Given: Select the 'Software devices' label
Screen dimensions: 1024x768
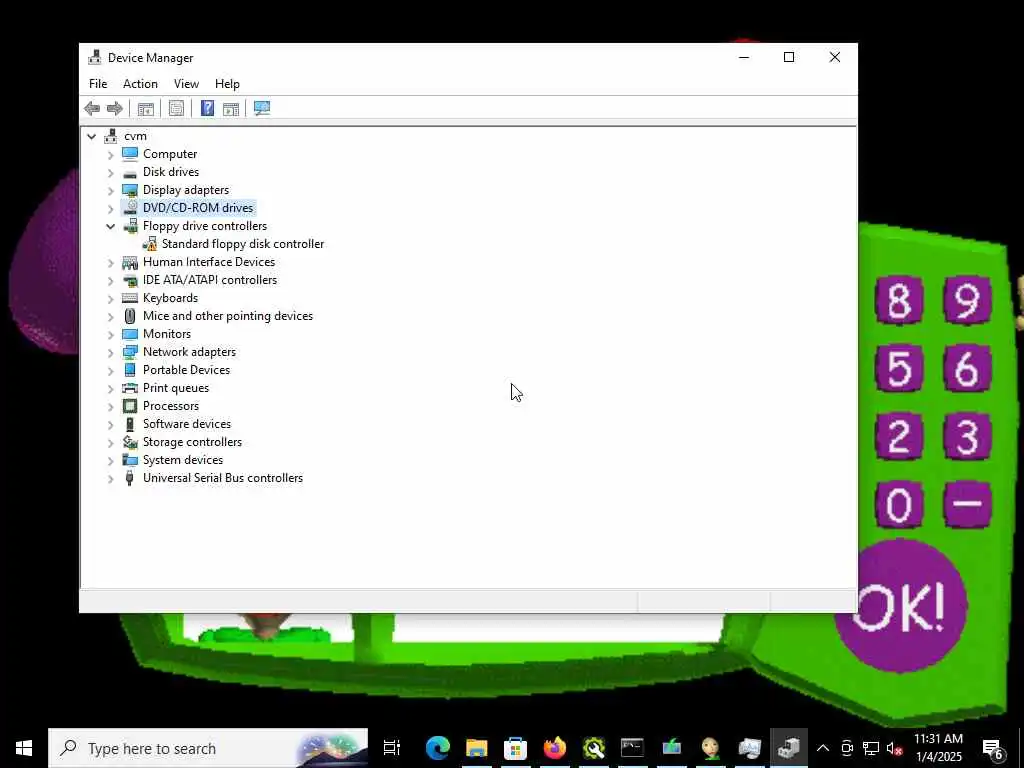Looking at the screenshot, I should [187, 424].
